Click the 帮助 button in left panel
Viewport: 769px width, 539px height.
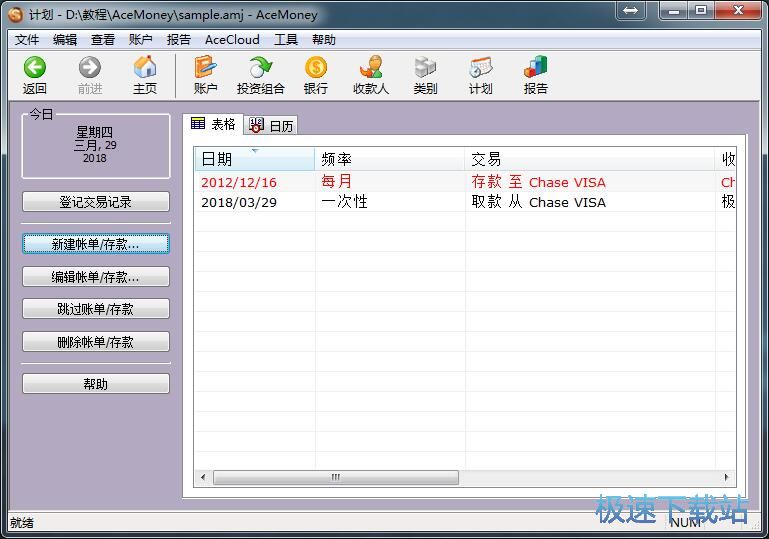coord(96,384)
